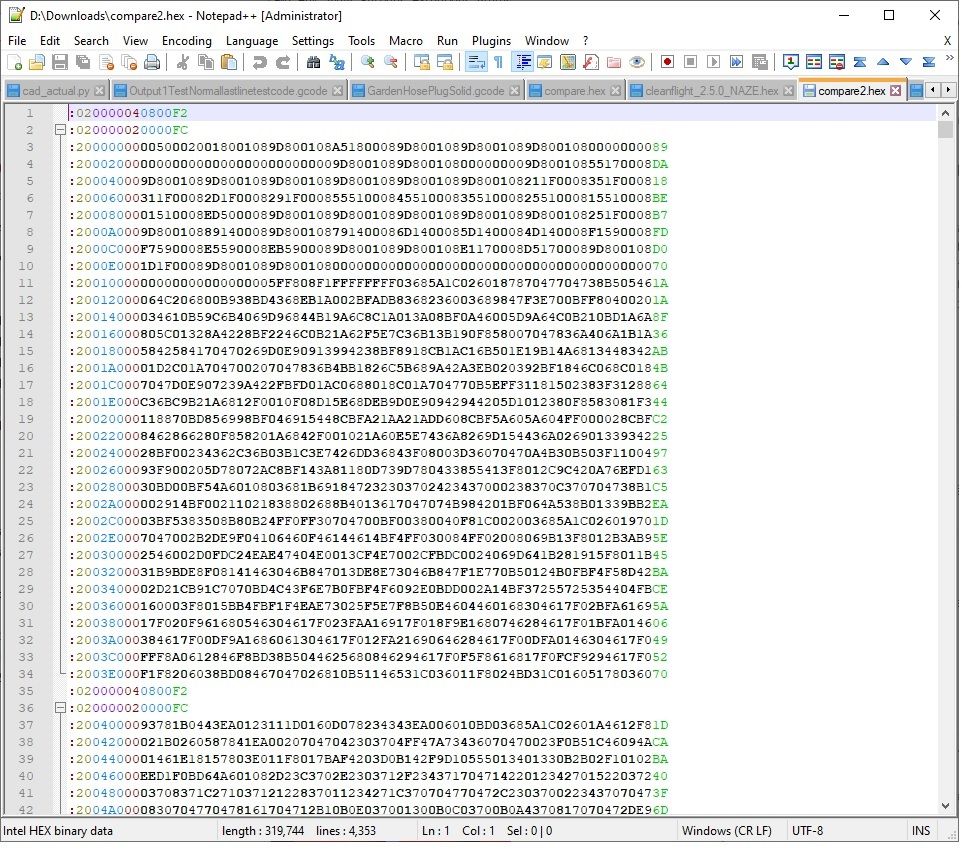Open Function List panel icon
Screen dimensions: 962x852
coord(591,62)
